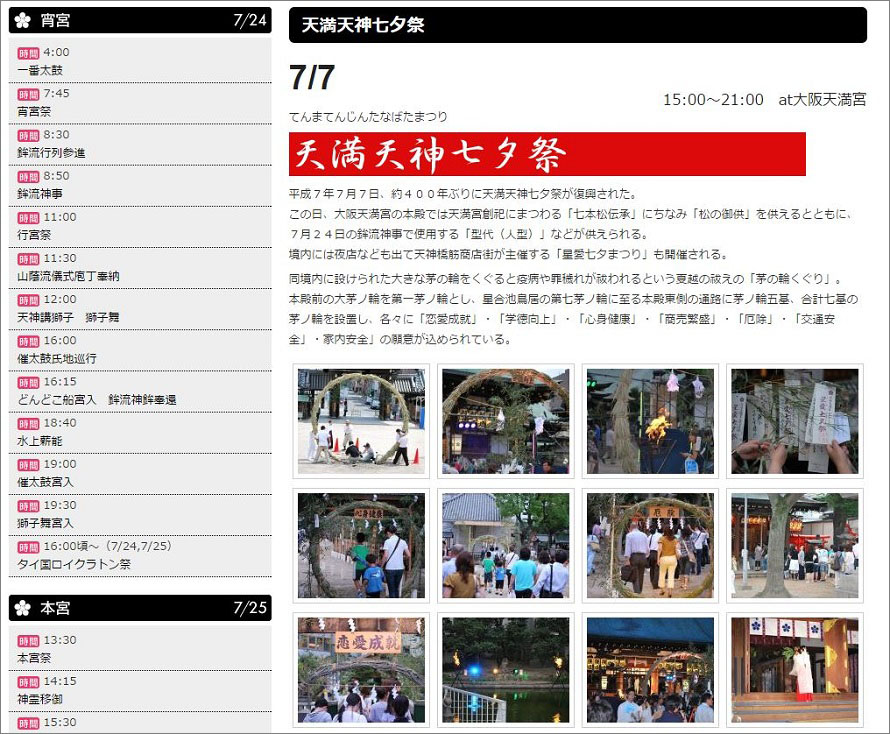890x734 pixels.
Task: View photo of paper wish strips on bamboo
Action: click(795, 421)
